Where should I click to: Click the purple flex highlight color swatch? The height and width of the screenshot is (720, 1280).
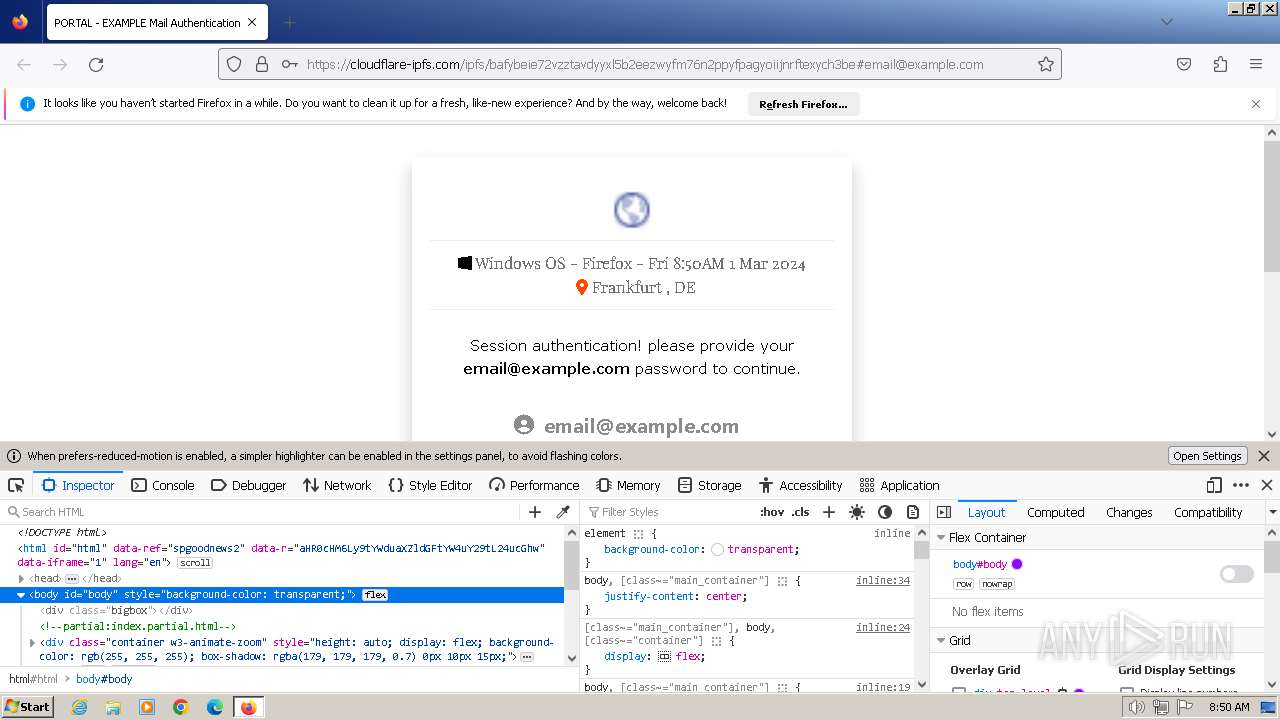pos(1017,564)
